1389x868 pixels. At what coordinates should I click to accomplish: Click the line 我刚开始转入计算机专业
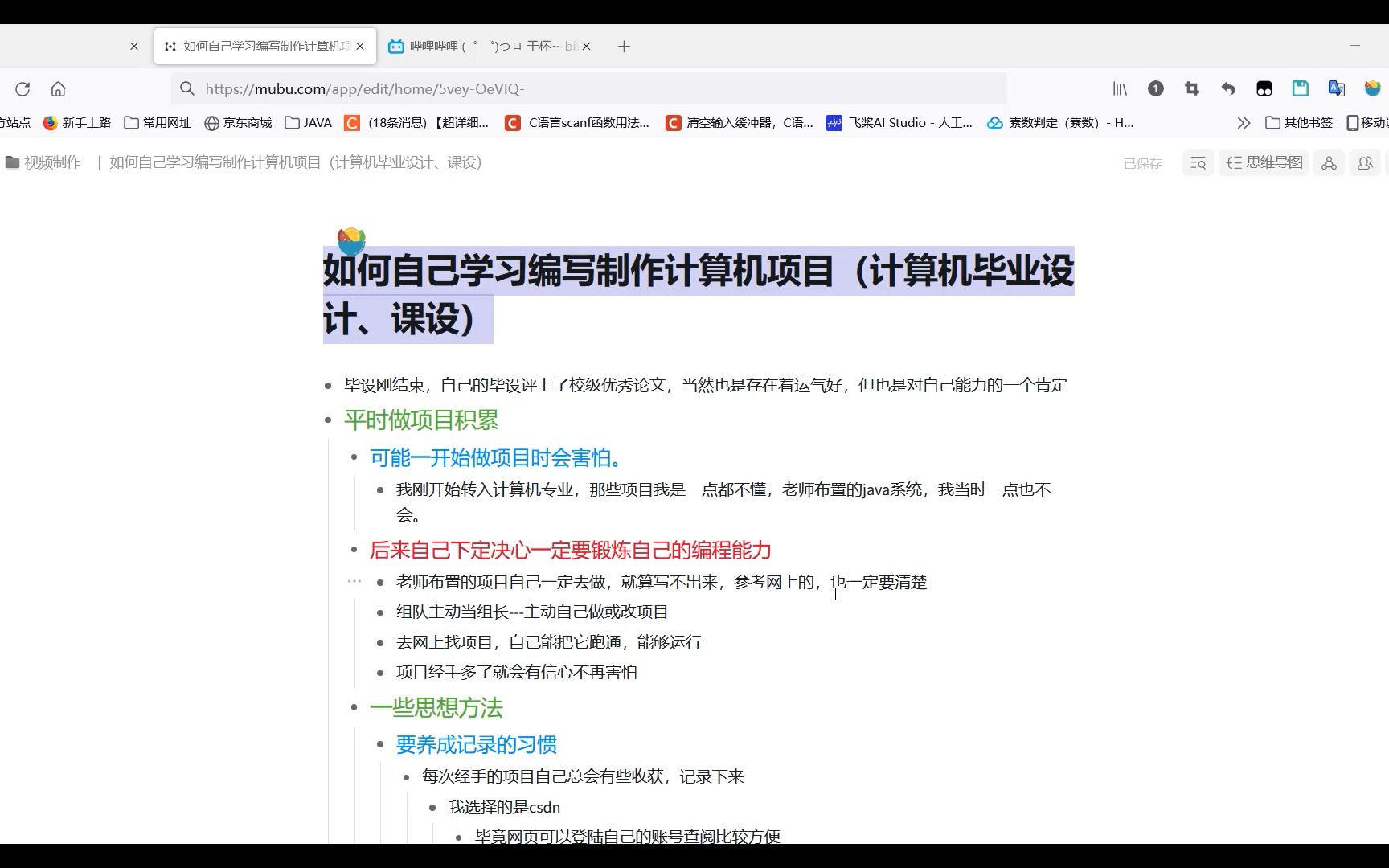(723, 502)
